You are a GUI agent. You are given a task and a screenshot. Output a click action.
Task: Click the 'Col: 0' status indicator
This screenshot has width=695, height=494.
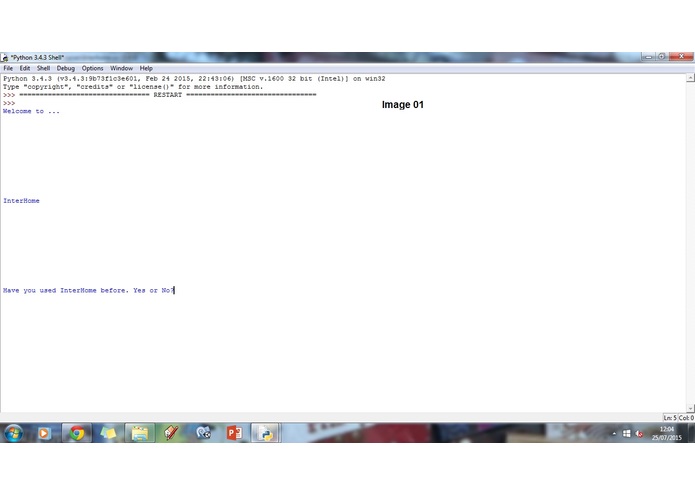click(x=686, y=418)
